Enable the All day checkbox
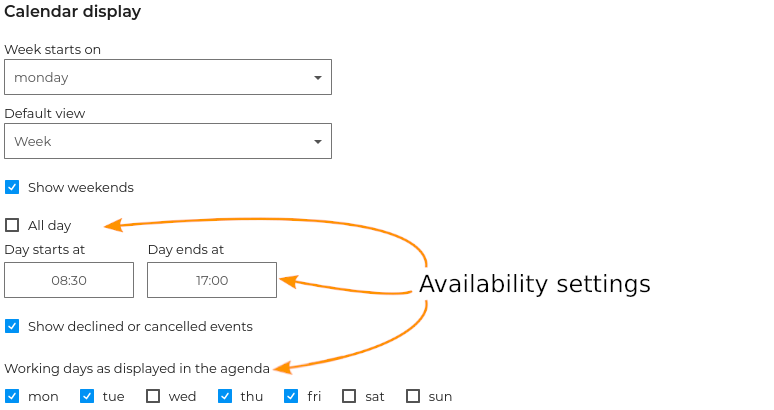The height and width of the screenshot is (410, 774). (x=12, y=225)
